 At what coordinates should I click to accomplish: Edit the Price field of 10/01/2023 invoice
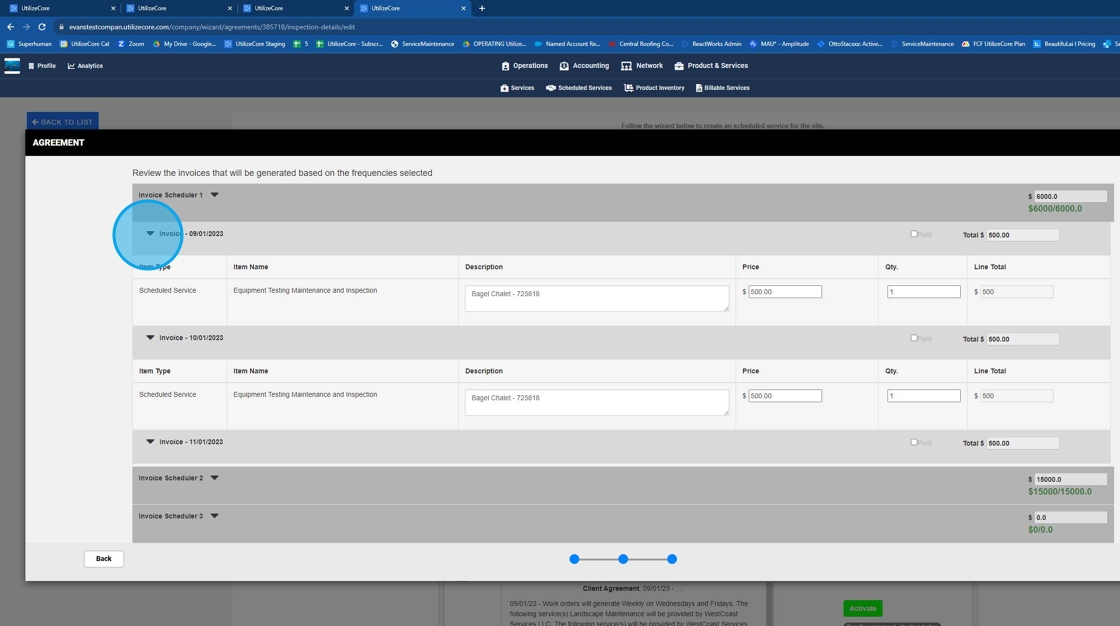(785, 396)
